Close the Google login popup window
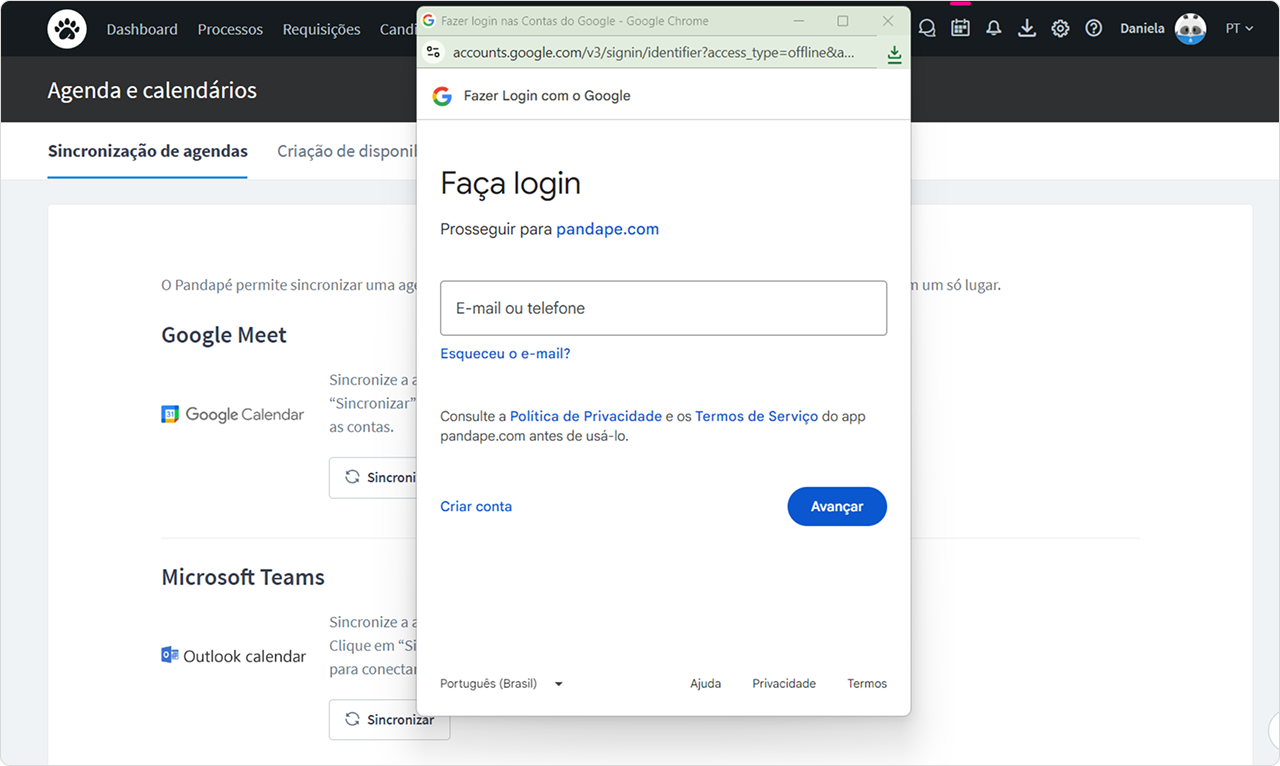 tap(888, 20)
